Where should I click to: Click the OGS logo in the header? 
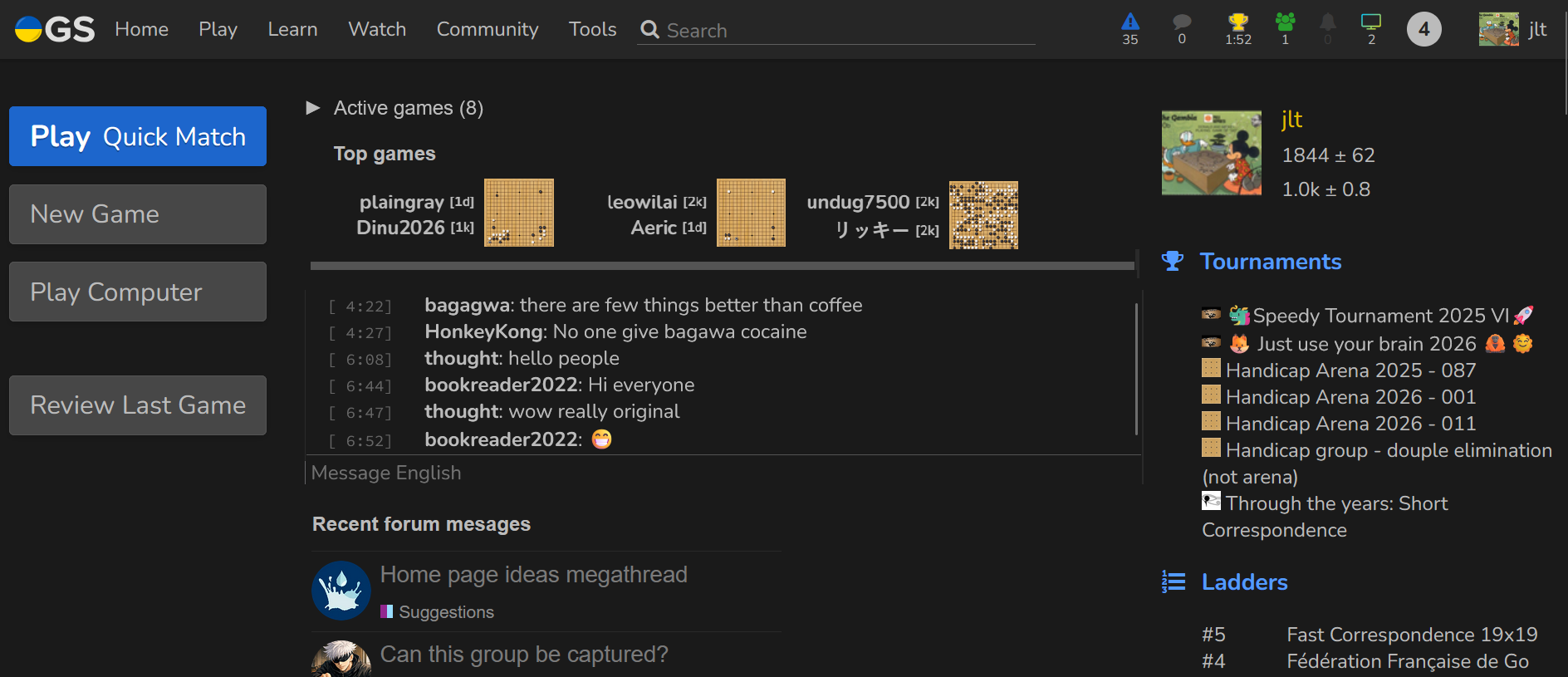[55, 30]
